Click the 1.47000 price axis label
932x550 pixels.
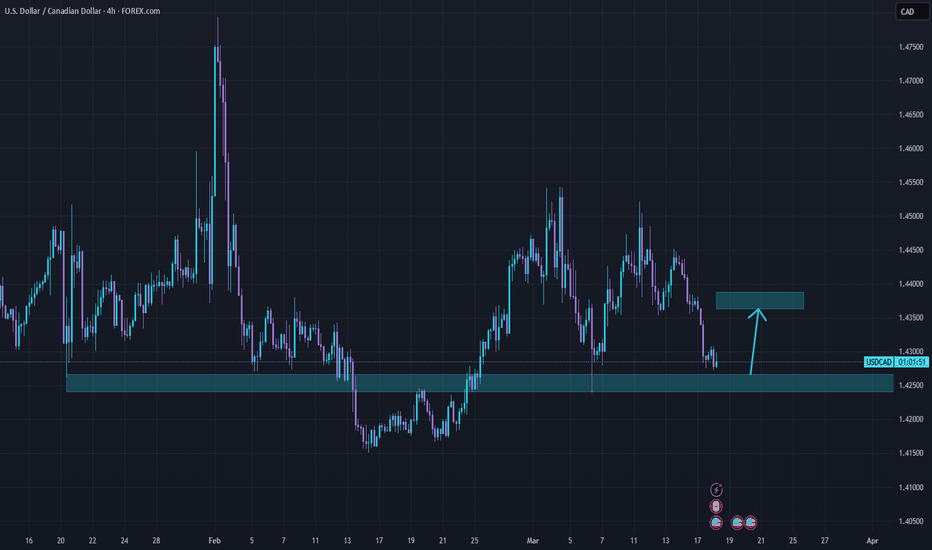[x=911, y=81]
